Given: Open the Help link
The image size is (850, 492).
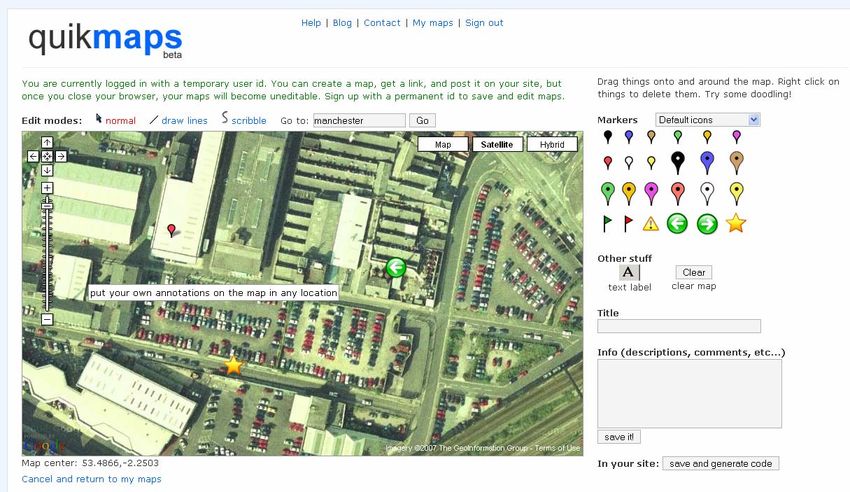Looking at the screenshot, I should 311,23.
